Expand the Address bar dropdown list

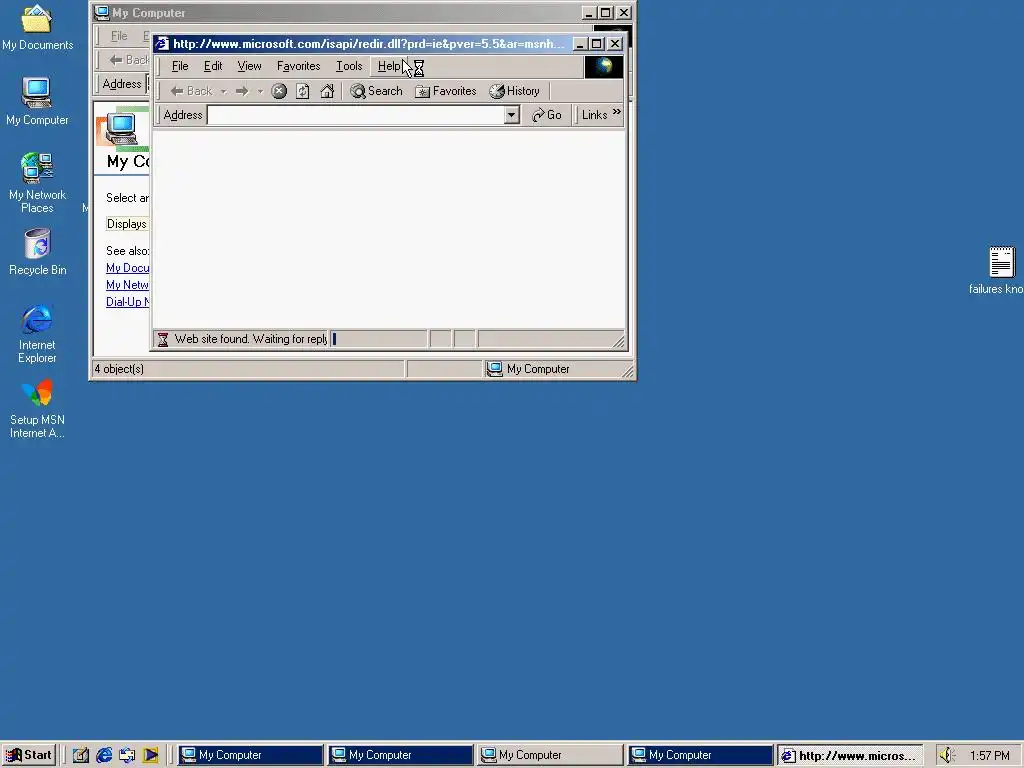(511, 116)
